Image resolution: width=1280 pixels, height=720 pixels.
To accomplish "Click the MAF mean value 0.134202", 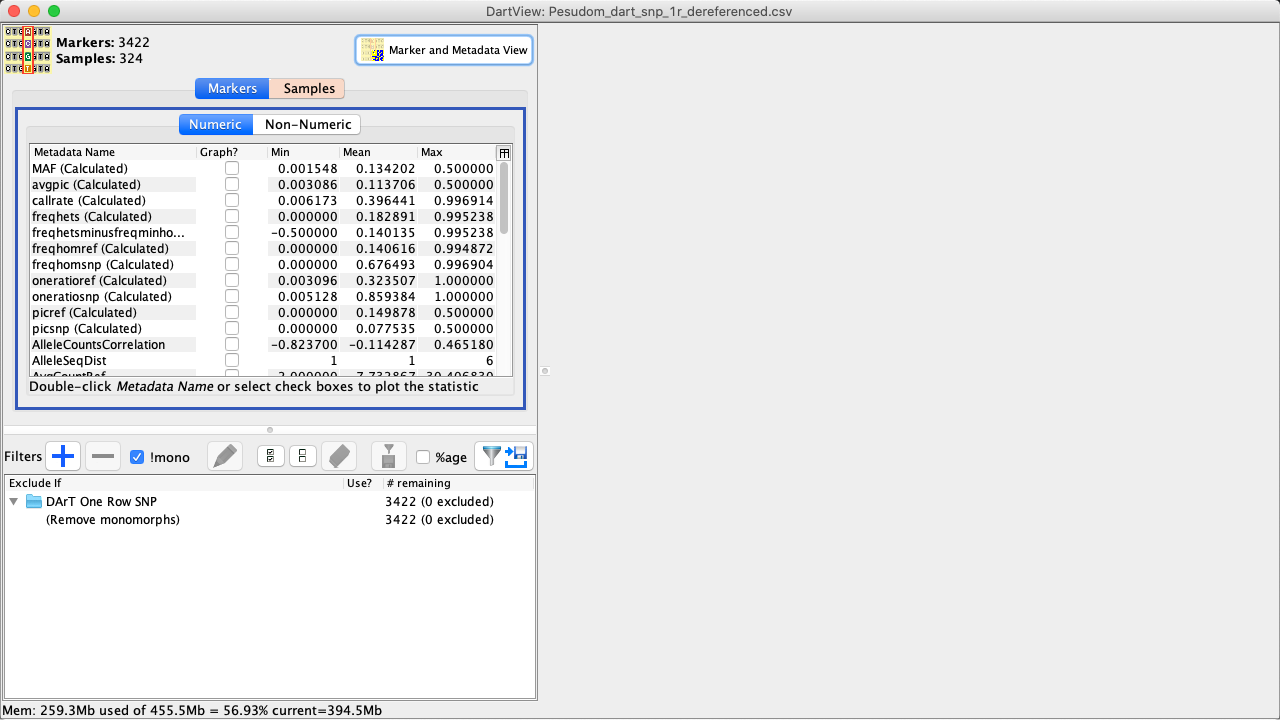I will 386,168.
